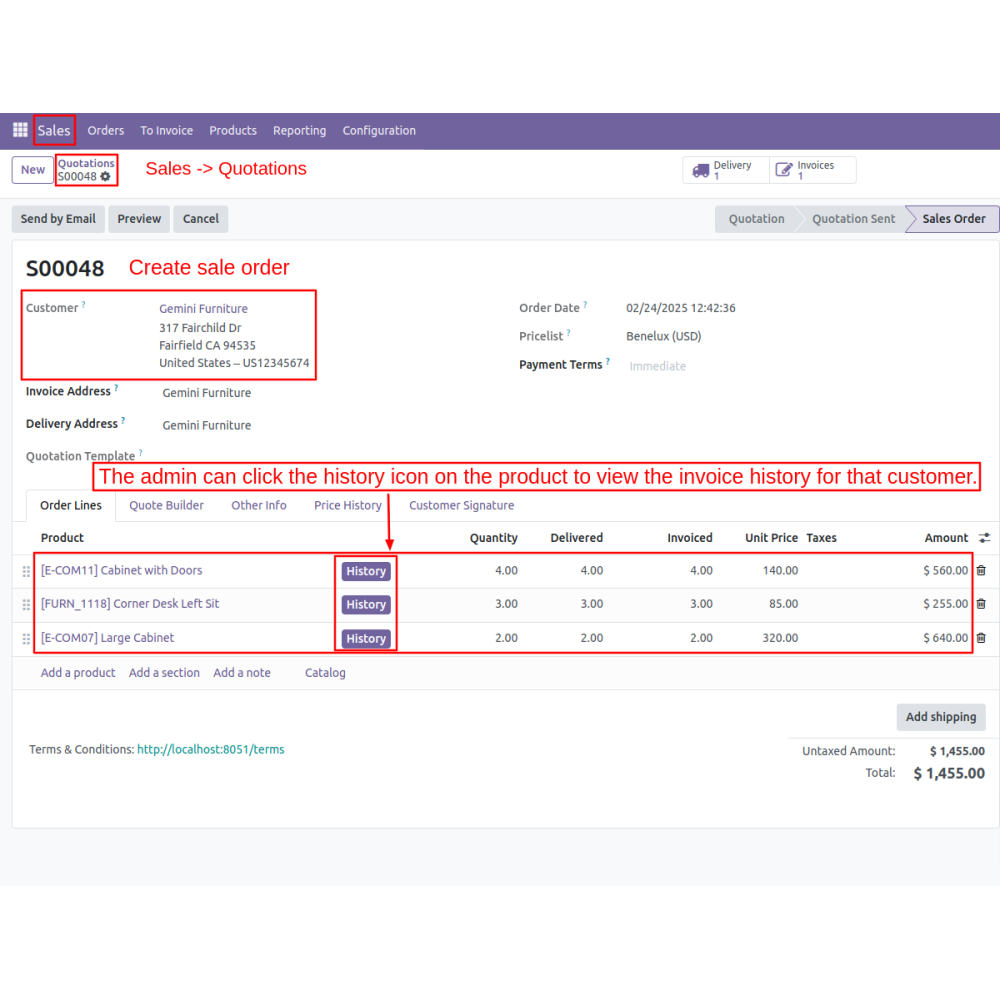1000x1000 pixels.
Task: Open the Invoice Address Gemini Furniture field
Action: tap(207, 393)
